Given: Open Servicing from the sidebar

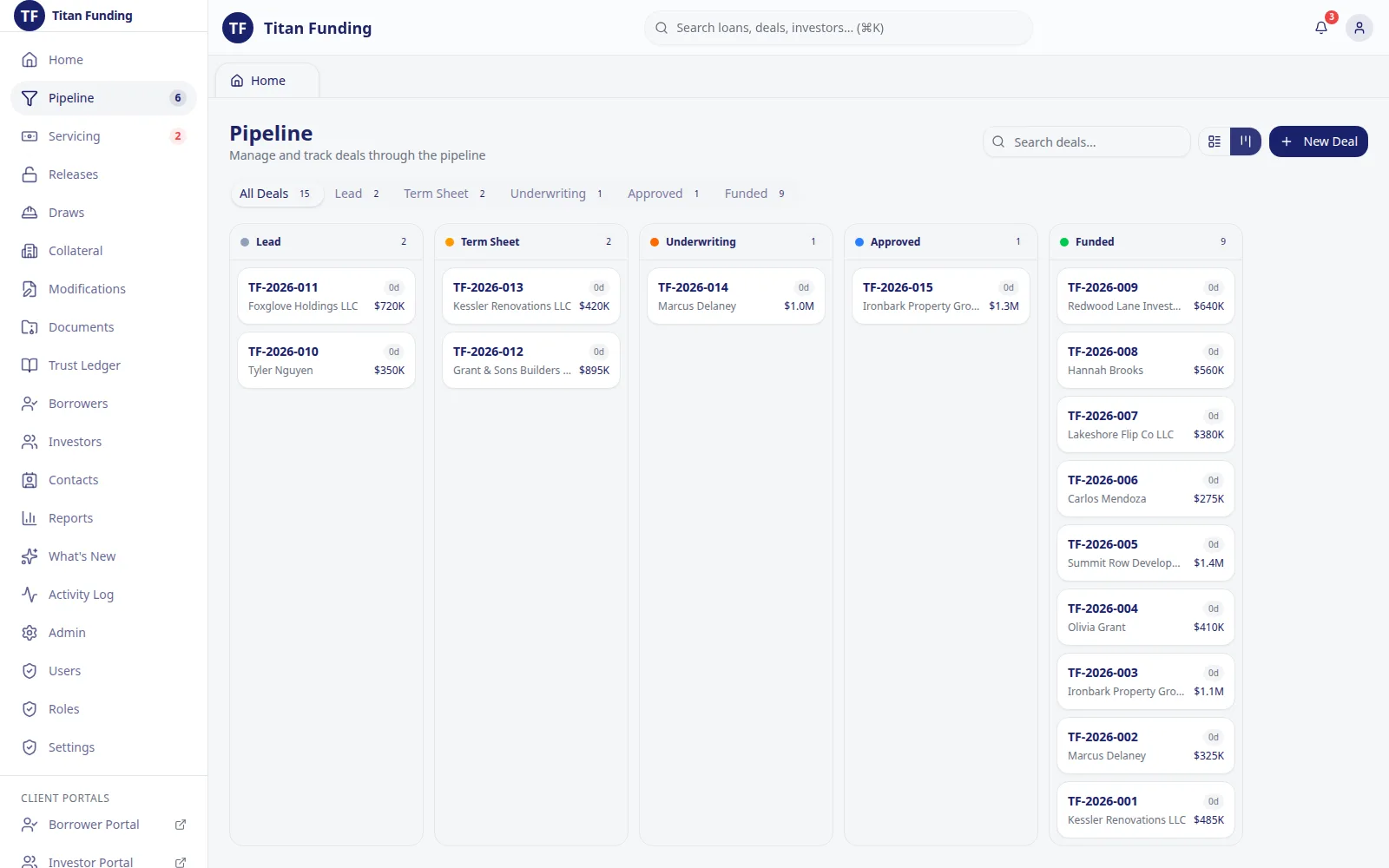Looking at the screenshot, I should pos(103,136).
